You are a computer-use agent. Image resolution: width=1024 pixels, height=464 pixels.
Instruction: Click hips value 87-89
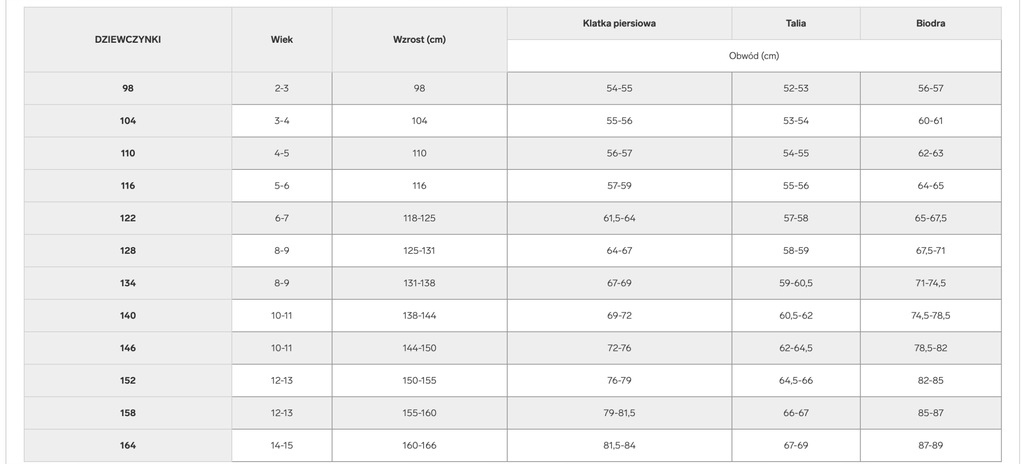tap(930, 446)
